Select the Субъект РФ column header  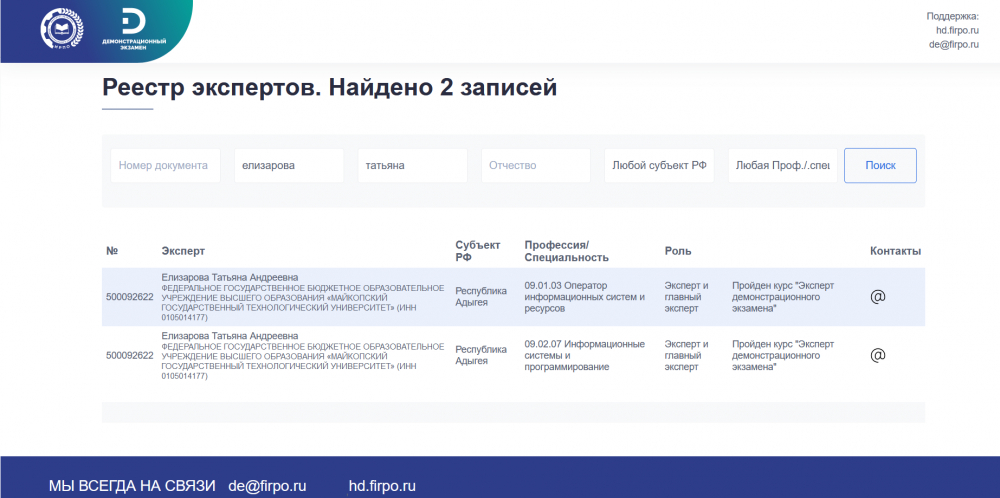478,251
